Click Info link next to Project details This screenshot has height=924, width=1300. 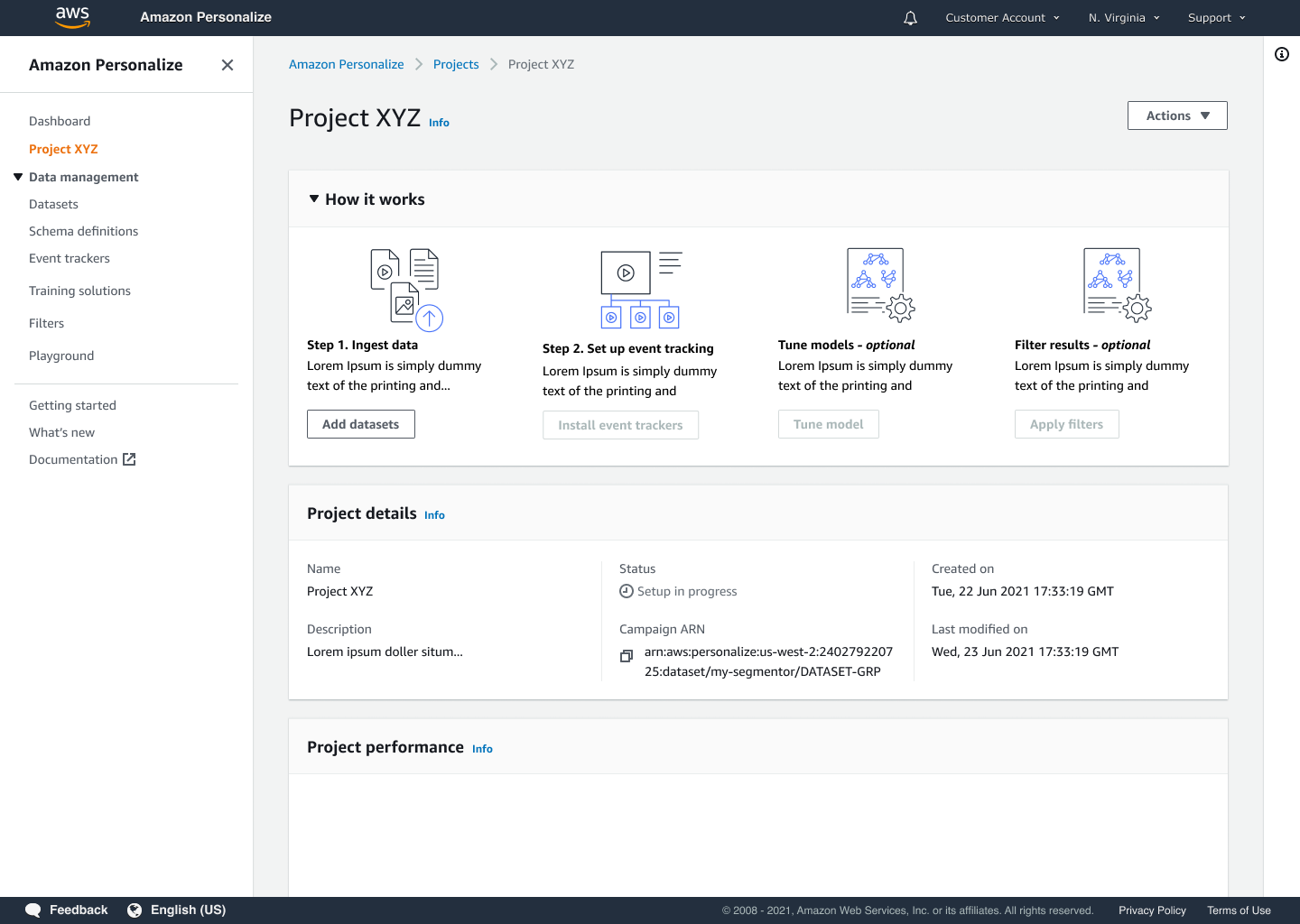point(434,515)
